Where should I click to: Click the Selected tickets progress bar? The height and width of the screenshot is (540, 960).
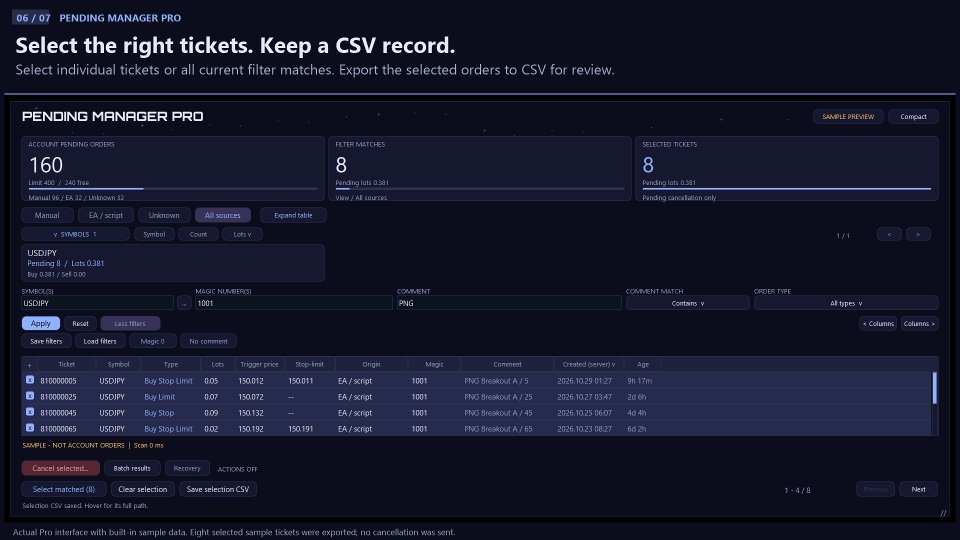pyautogui.click(x=787, y=189)
